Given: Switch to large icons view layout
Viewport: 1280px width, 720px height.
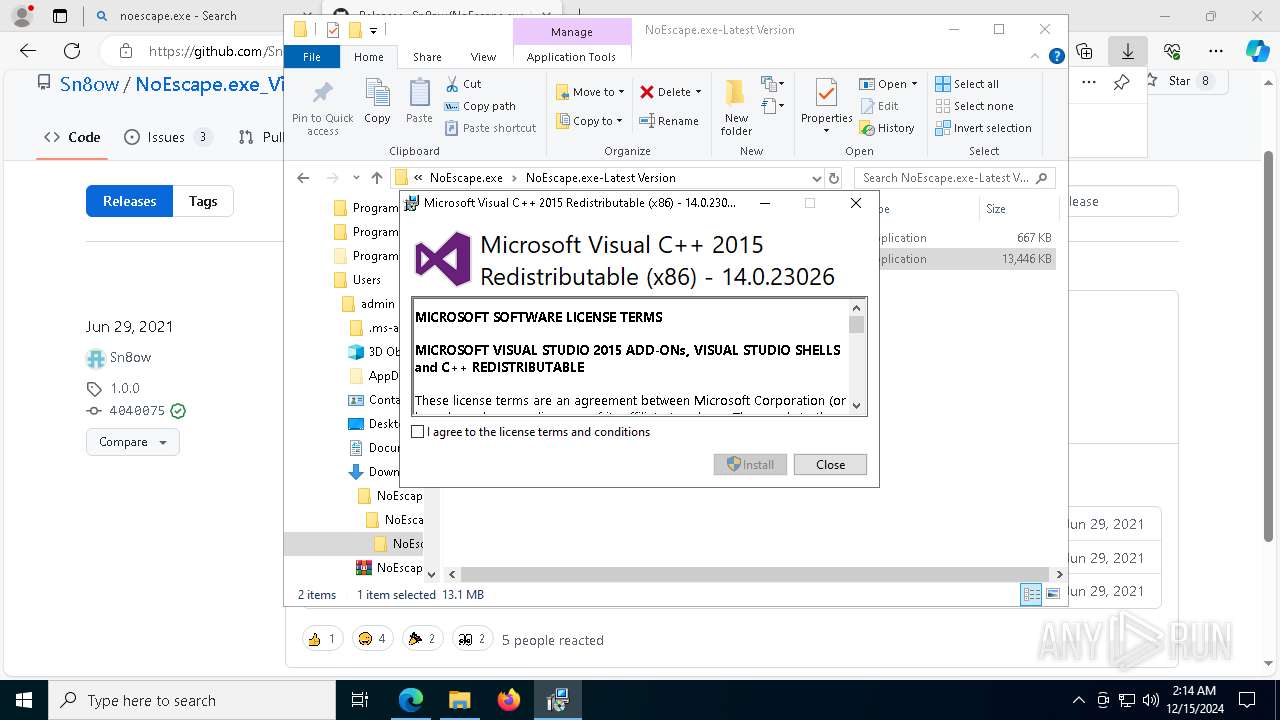Looking at the screenshot, I should coord(1052,595).
